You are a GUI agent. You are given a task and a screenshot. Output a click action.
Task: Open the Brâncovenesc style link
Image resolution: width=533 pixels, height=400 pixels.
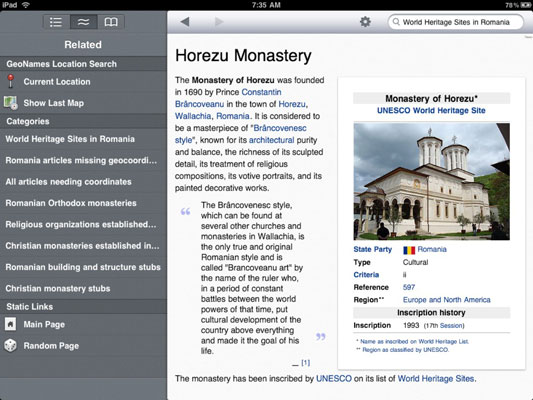point(280,128)
